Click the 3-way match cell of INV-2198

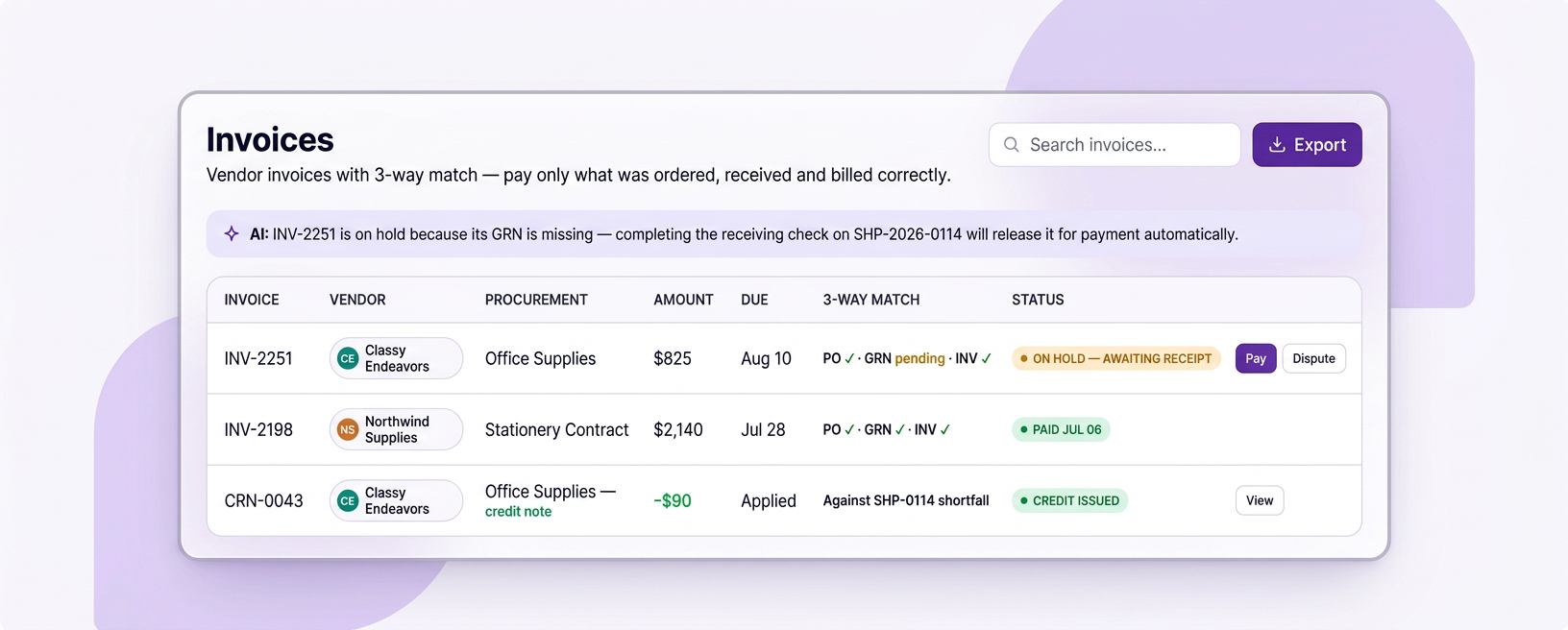pos(887,429)
